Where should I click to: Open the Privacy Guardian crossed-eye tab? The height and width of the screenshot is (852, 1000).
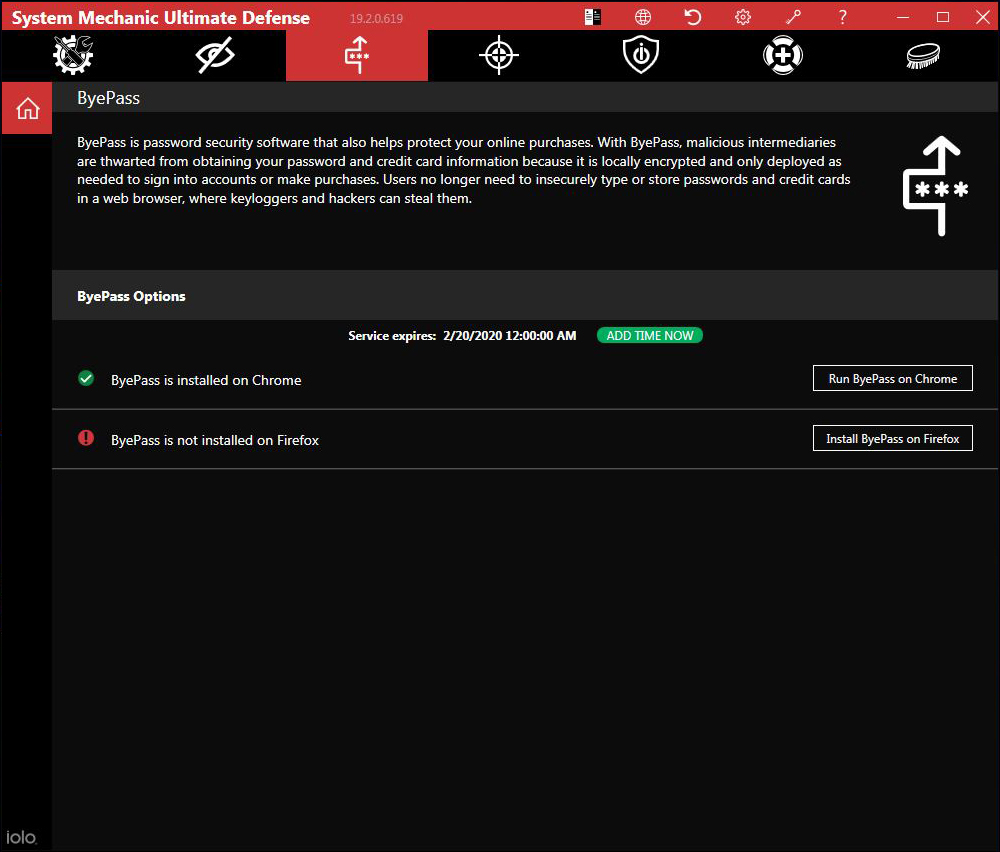tap(215, 55)
